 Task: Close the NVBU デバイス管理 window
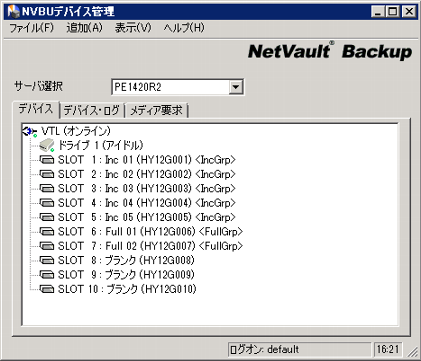409,12
